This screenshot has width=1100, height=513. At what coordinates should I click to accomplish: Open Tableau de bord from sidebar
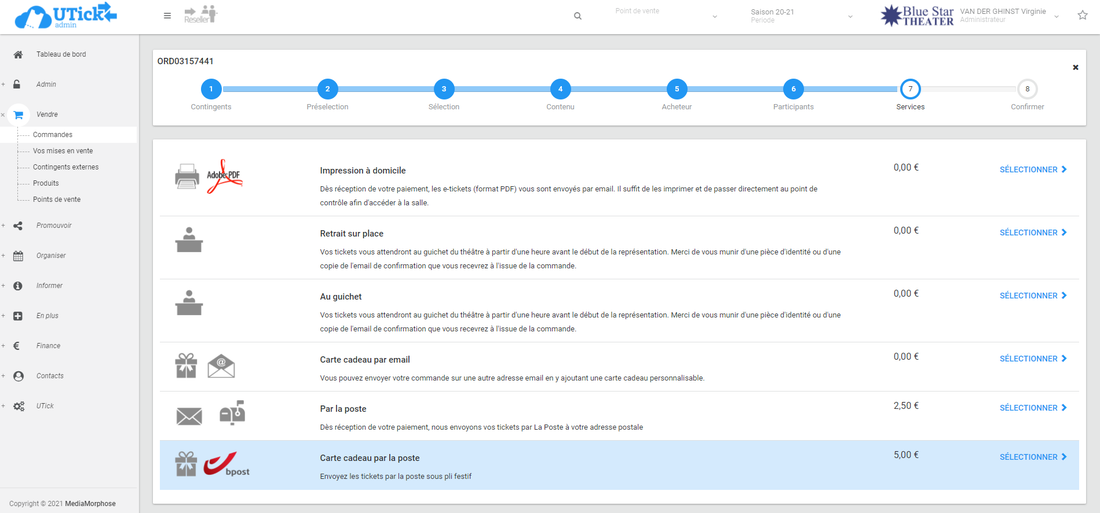pos(61,54)
